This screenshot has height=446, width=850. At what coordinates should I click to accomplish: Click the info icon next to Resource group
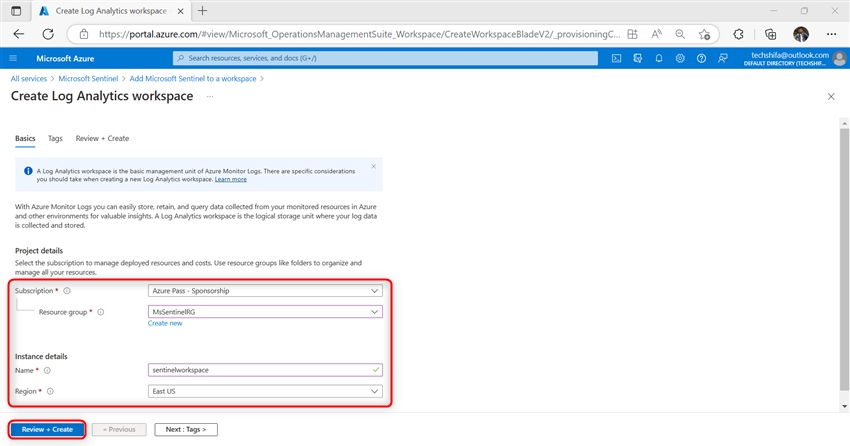(x=101, y=312)
